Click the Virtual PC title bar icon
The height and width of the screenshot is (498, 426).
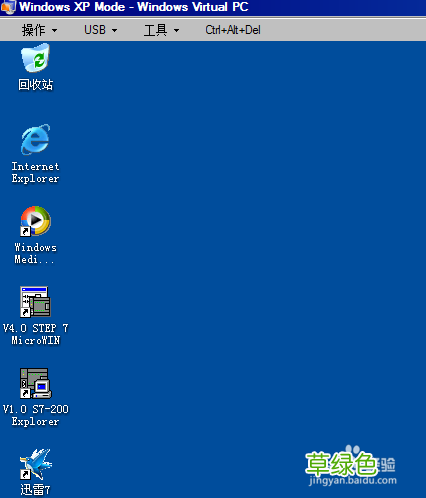click(8, 7)
